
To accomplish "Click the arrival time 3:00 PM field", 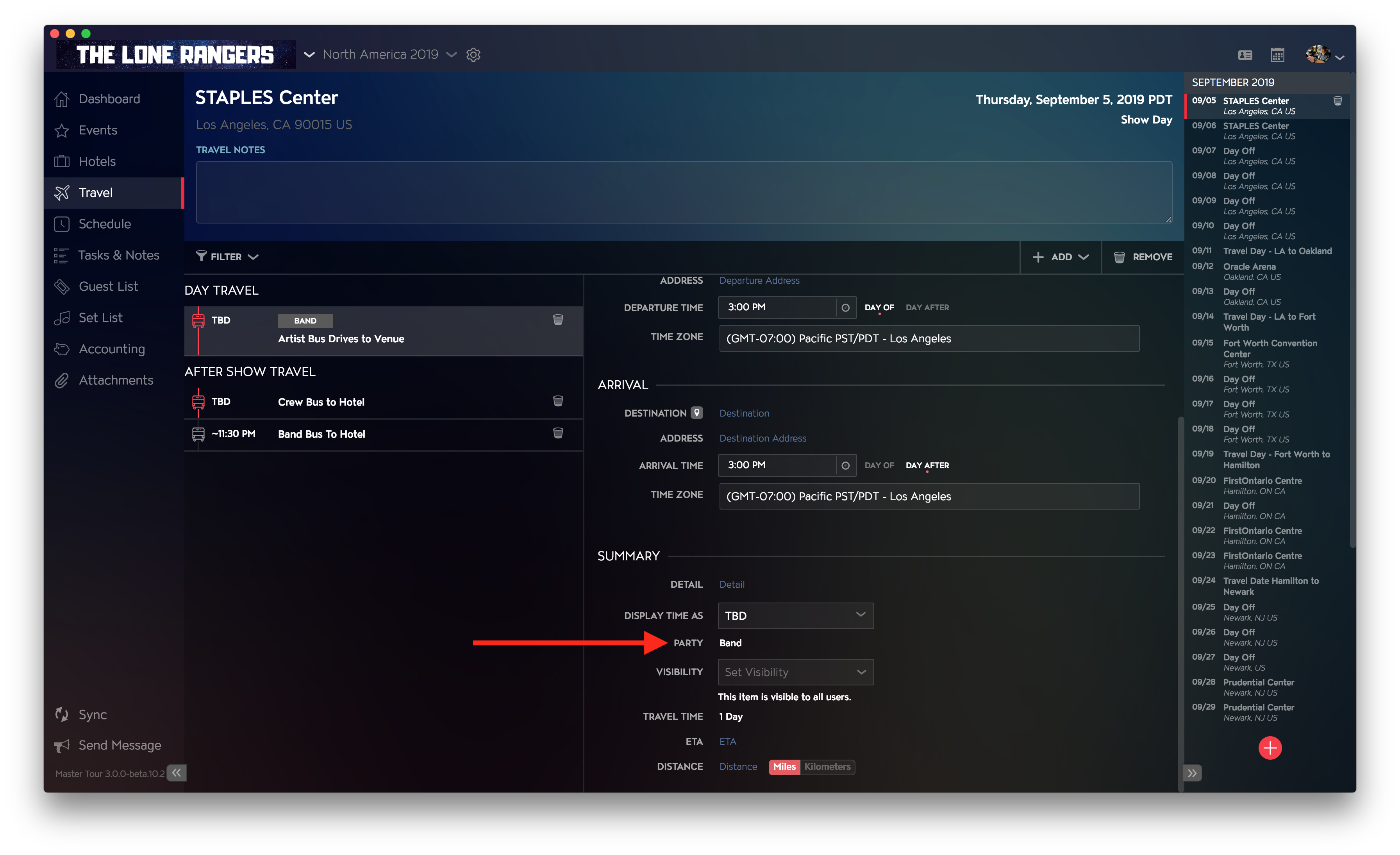I will (777, 465).
